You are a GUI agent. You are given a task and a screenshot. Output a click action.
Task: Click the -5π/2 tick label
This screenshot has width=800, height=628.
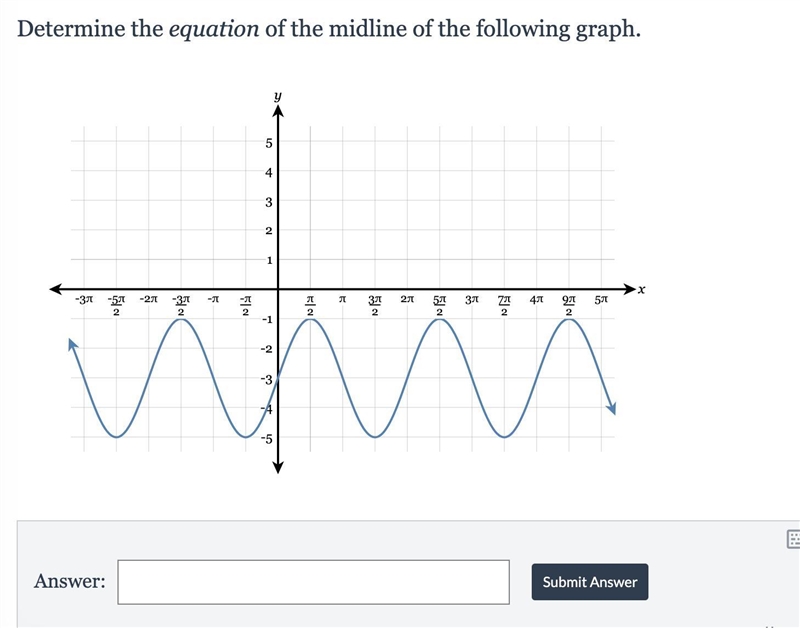pyautogui.click(x=116, y=305)
